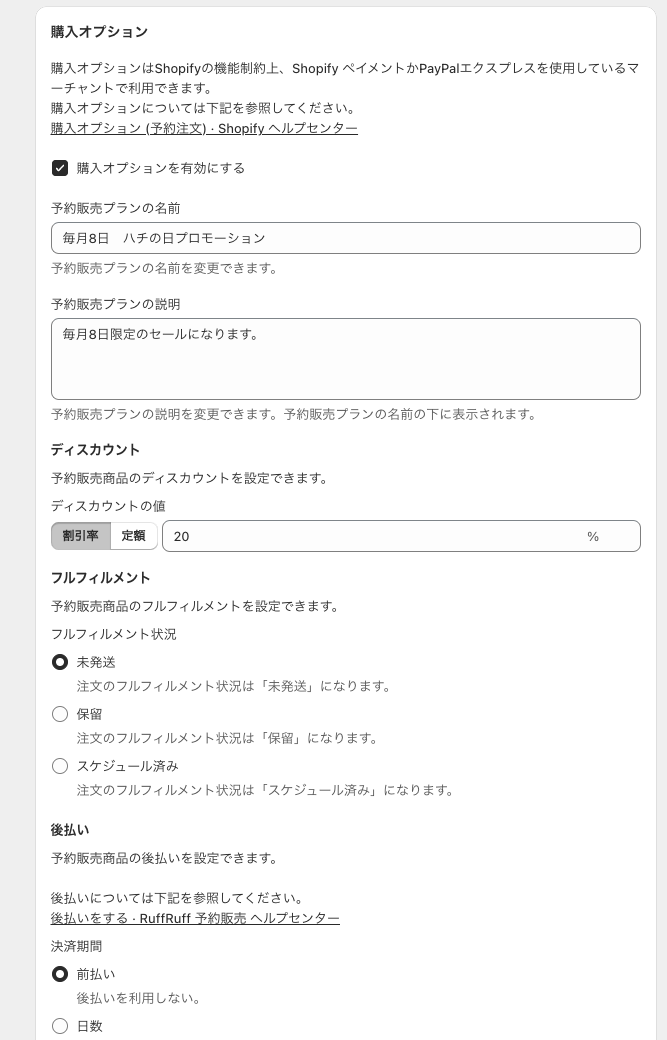The width and height of the screenshot is (667, 1040).
Task: Click the % suffix in the discount field
Action: pos(593,536)
